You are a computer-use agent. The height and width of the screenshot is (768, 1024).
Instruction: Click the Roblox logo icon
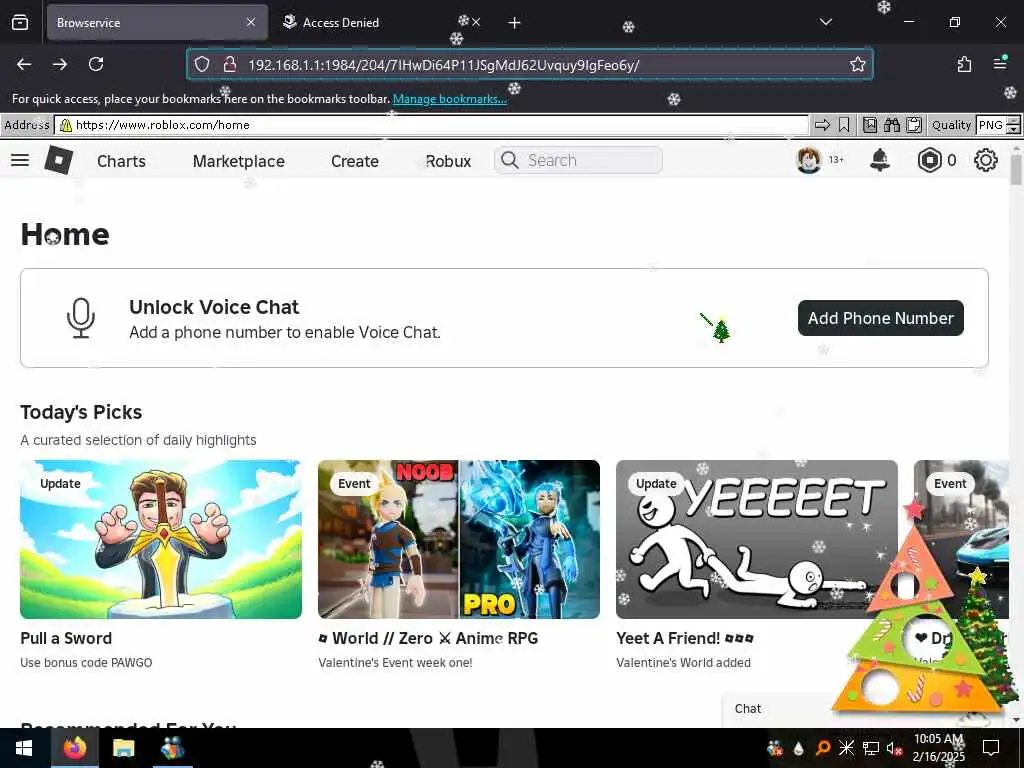click(58, 160)
